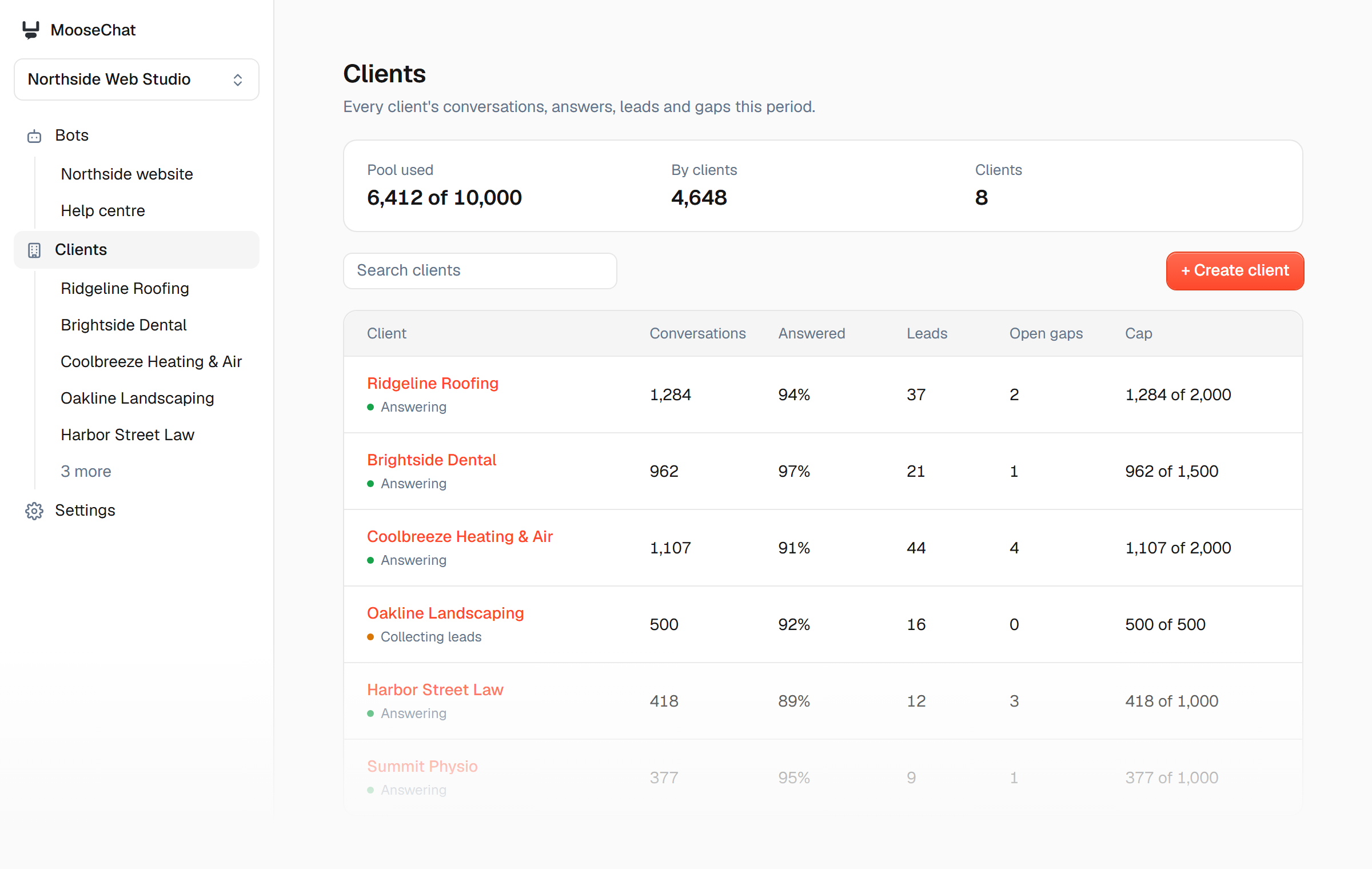
Task: Click the '44' leads cell for Coolbreeze
Action: [x=916, y=548]
